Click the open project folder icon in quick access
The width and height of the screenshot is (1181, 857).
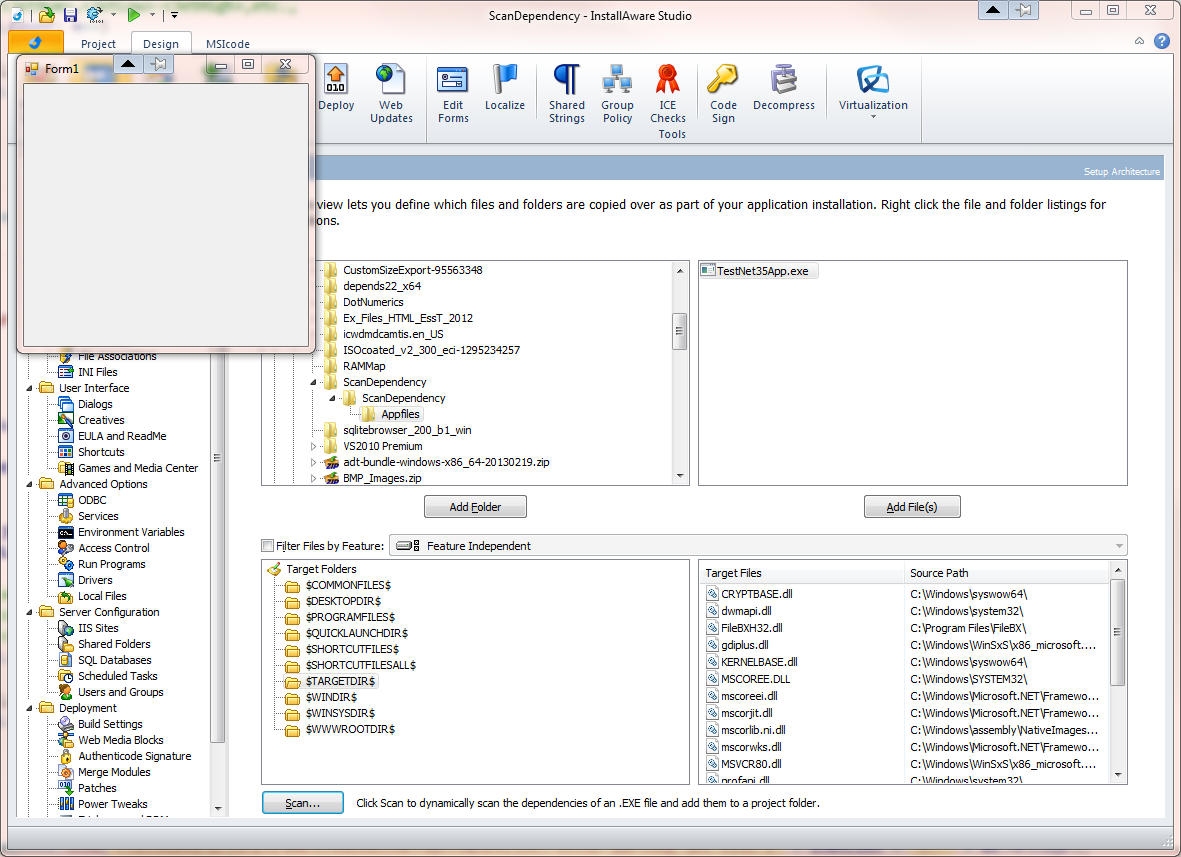click(47, 15)
